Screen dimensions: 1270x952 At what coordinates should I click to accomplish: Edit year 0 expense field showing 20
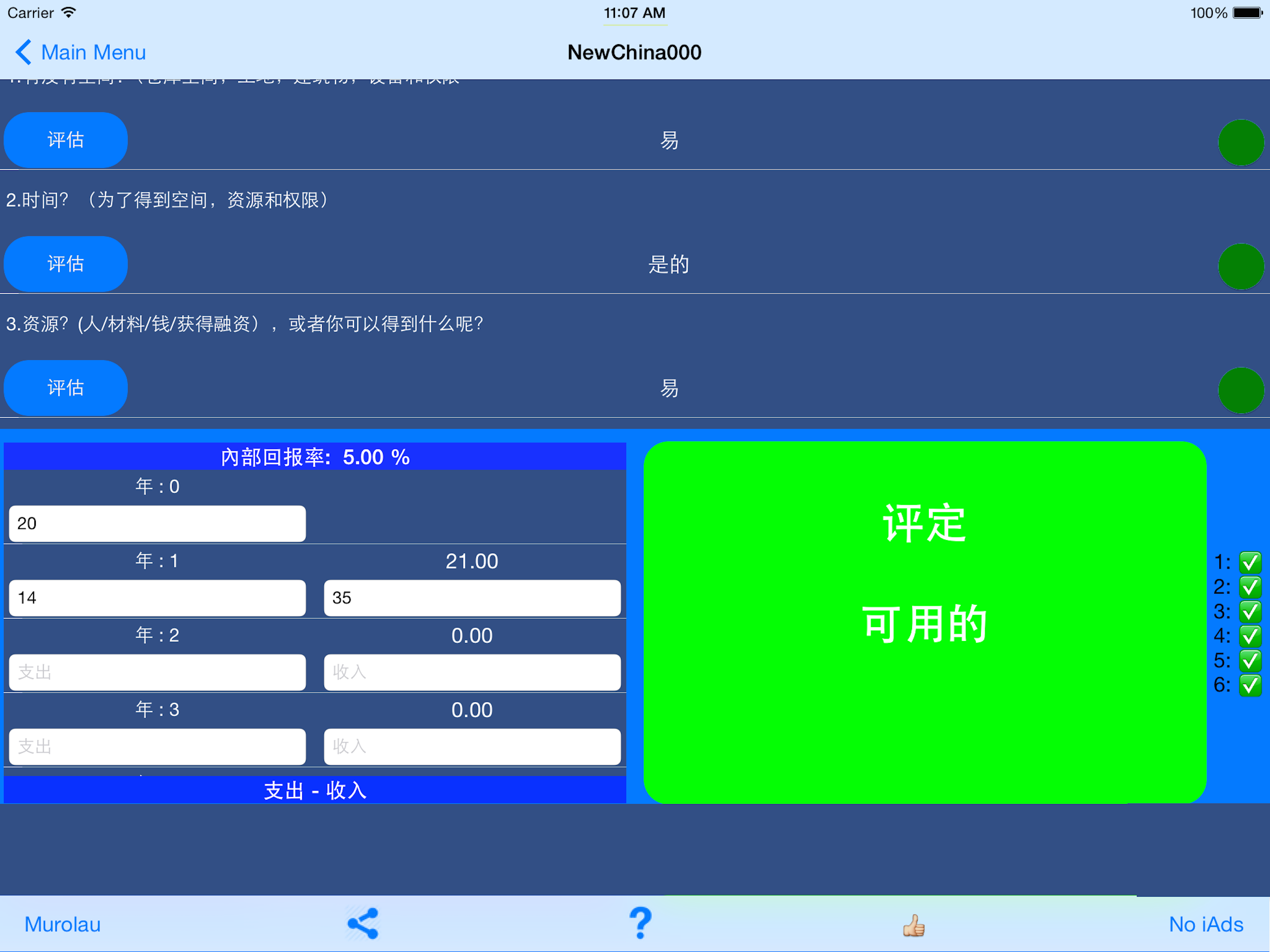(x=157, y=524)
